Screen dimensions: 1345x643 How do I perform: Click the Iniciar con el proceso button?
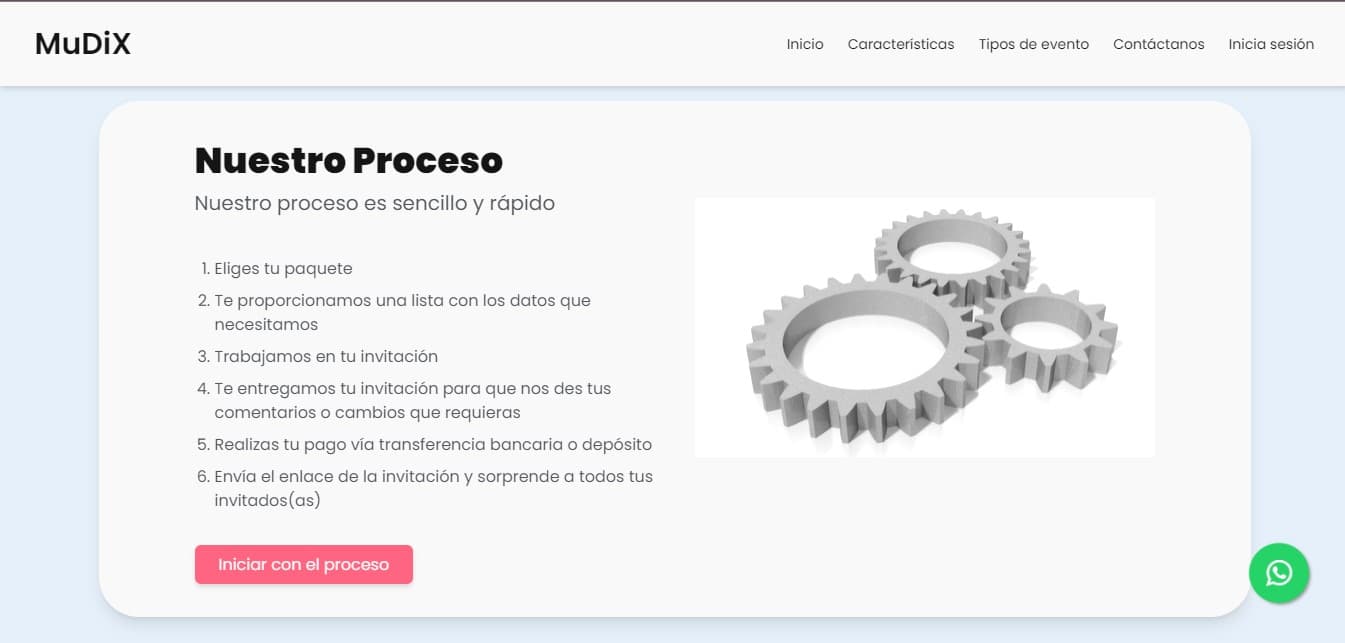click(x=304, y=564)
